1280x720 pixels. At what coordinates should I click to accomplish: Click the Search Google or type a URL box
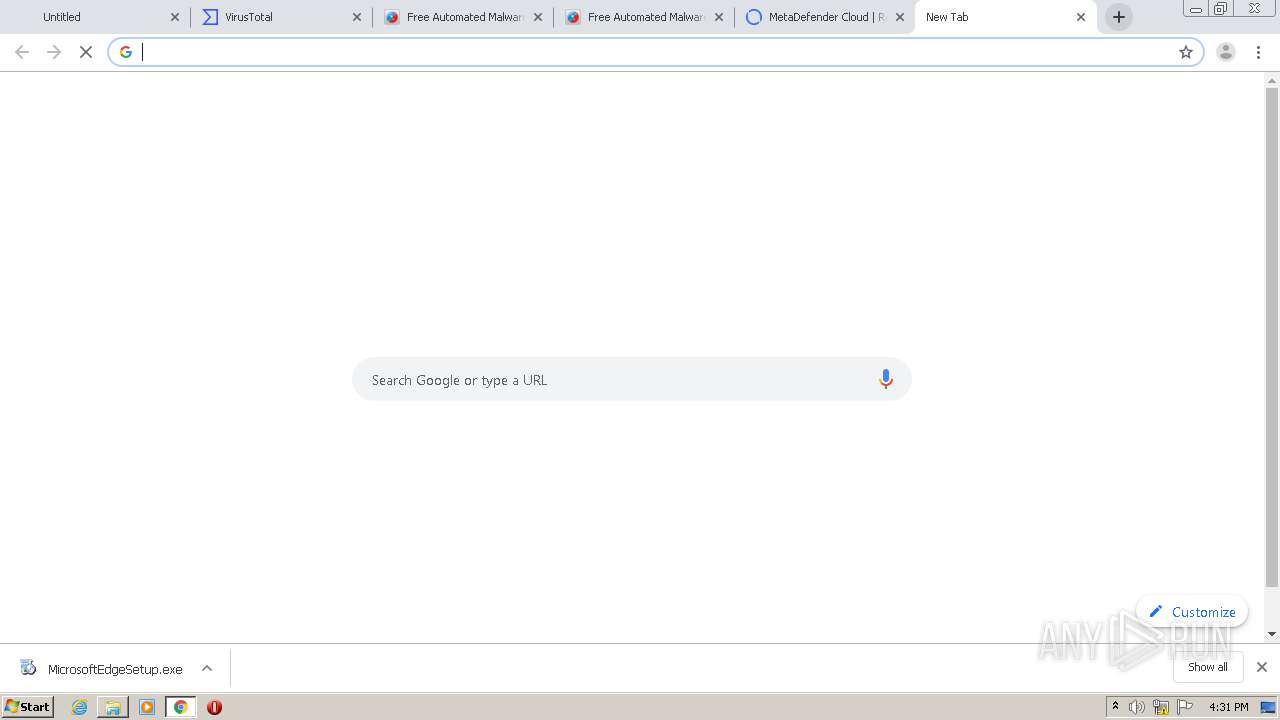(631, 379)
